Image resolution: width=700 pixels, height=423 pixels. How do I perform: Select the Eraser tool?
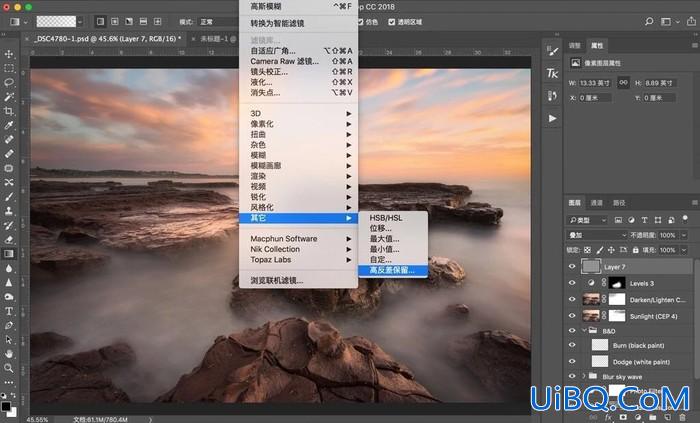(x=8, y=240)
